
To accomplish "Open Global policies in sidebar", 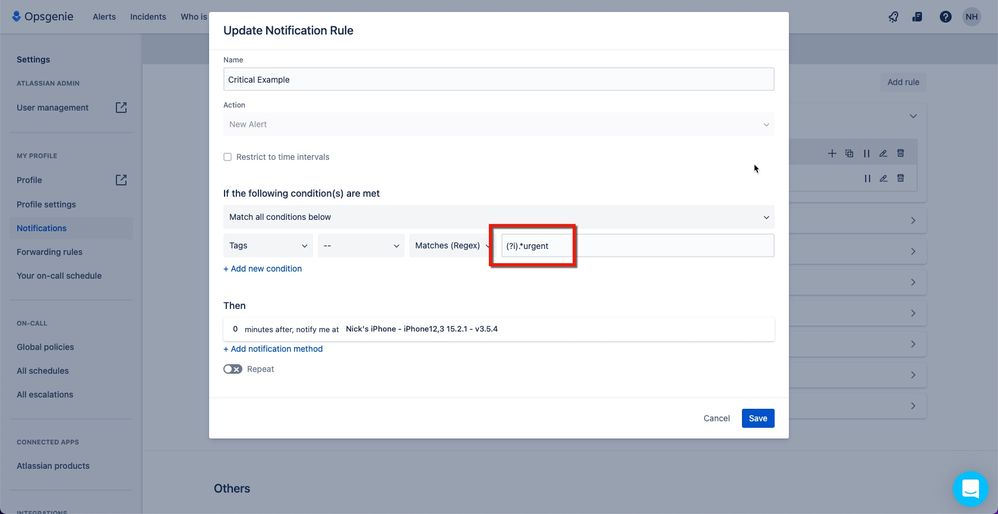I will pos(45,347).
